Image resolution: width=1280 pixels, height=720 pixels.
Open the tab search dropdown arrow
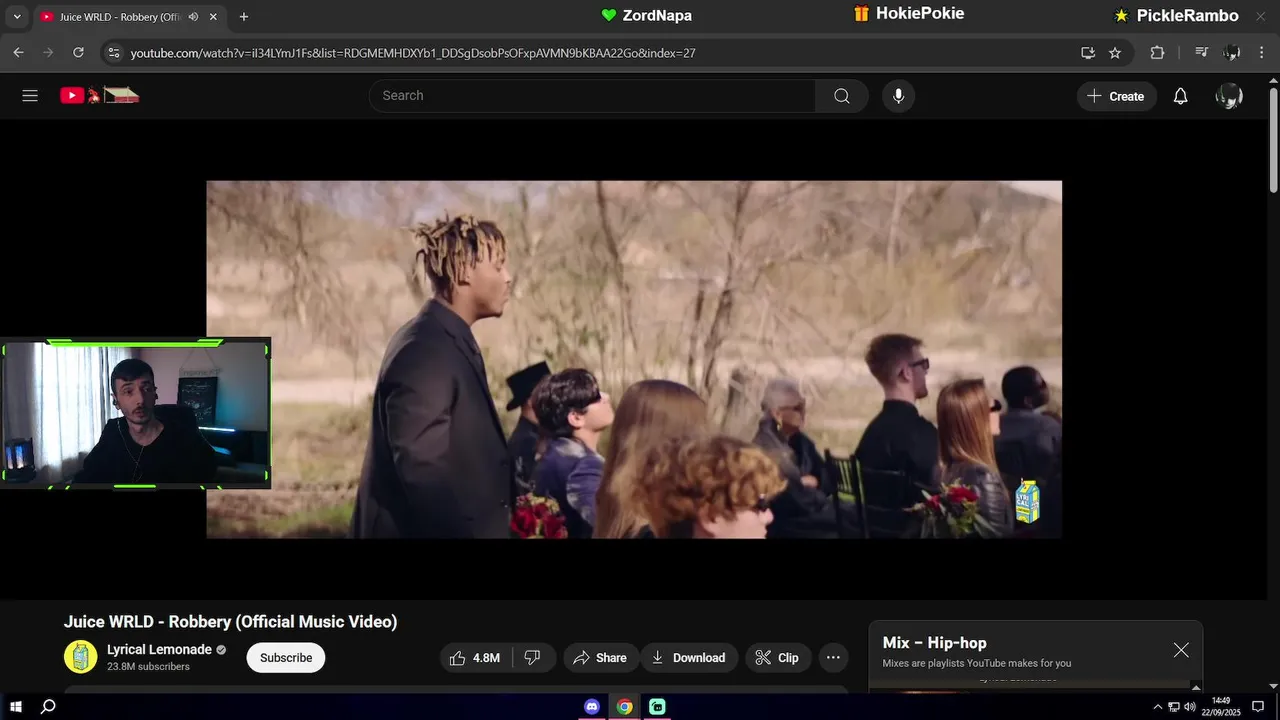coord(17,17)
